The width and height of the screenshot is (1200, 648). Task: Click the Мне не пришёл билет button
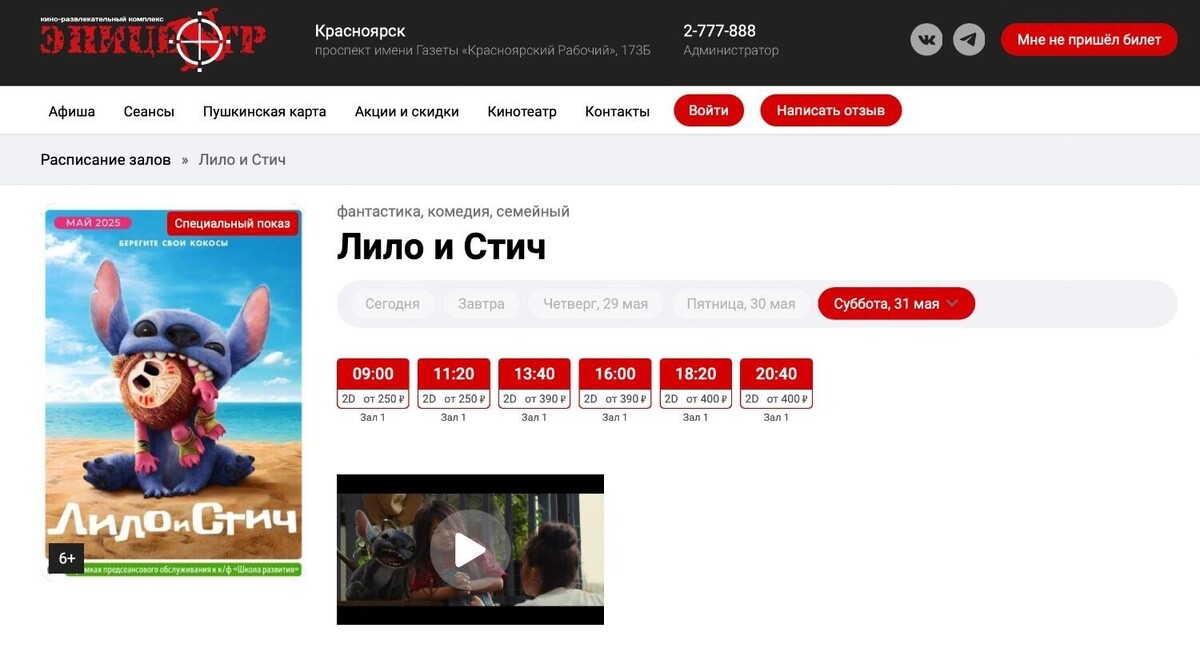pyautogui.click(x=1088, y=39)
